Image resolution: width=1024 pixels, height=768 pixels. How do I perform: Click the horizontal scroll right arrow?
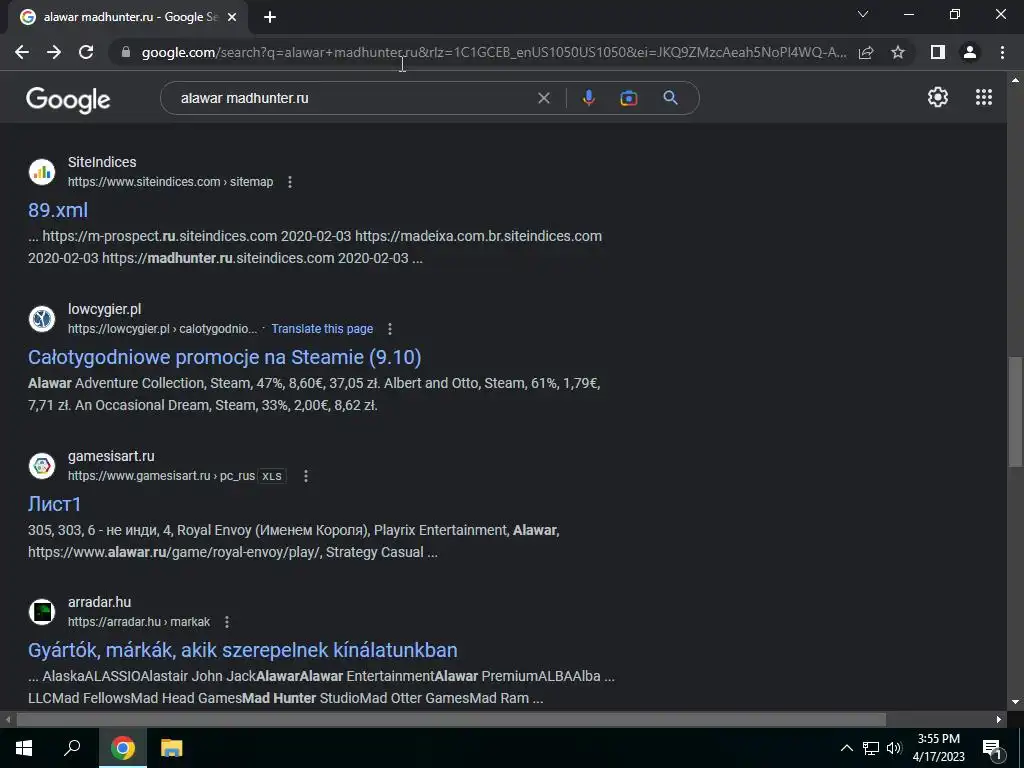pos(999,720)
